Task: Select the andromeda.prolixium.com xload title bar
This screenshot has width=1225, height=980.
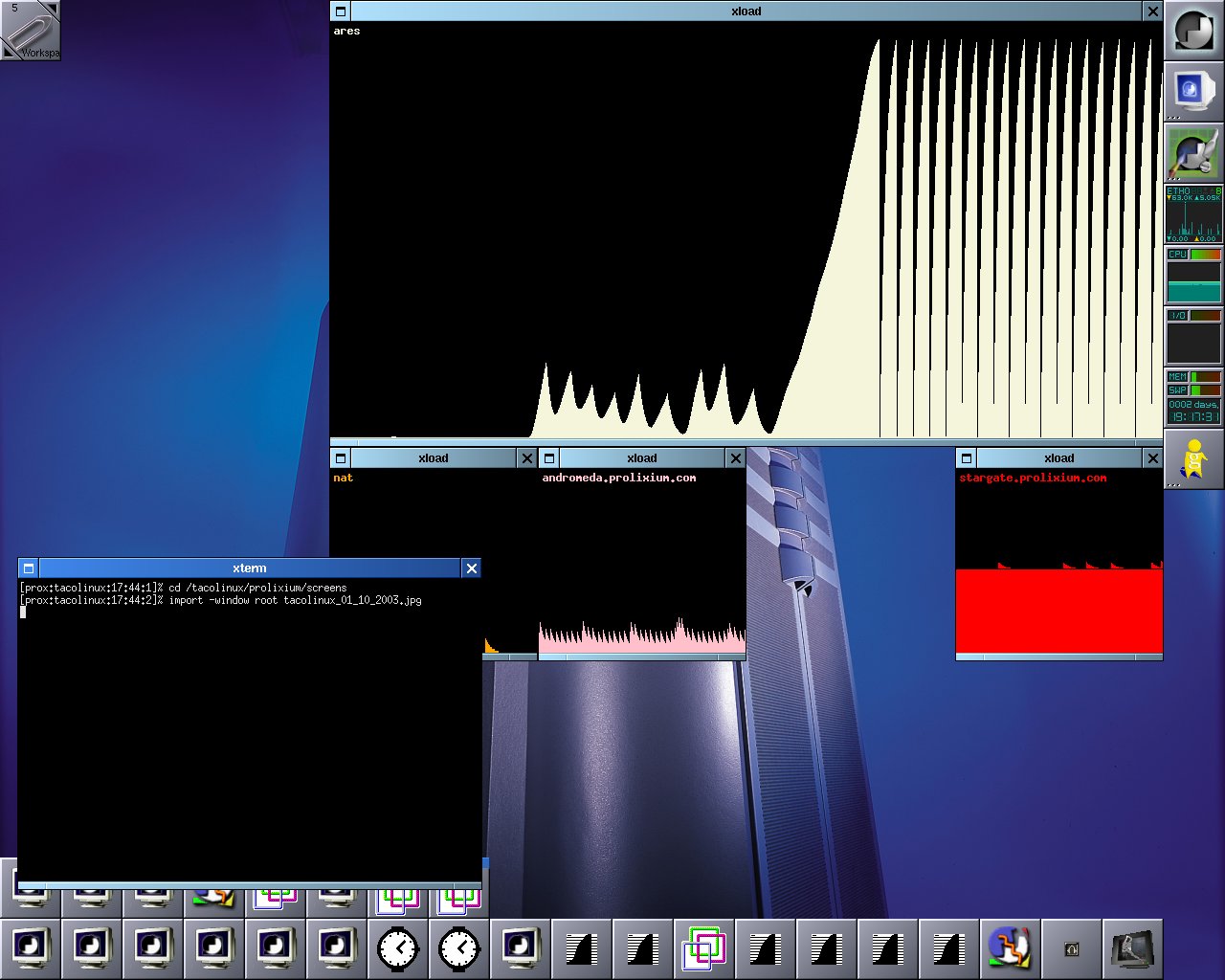Action: [x=641, y=458]
